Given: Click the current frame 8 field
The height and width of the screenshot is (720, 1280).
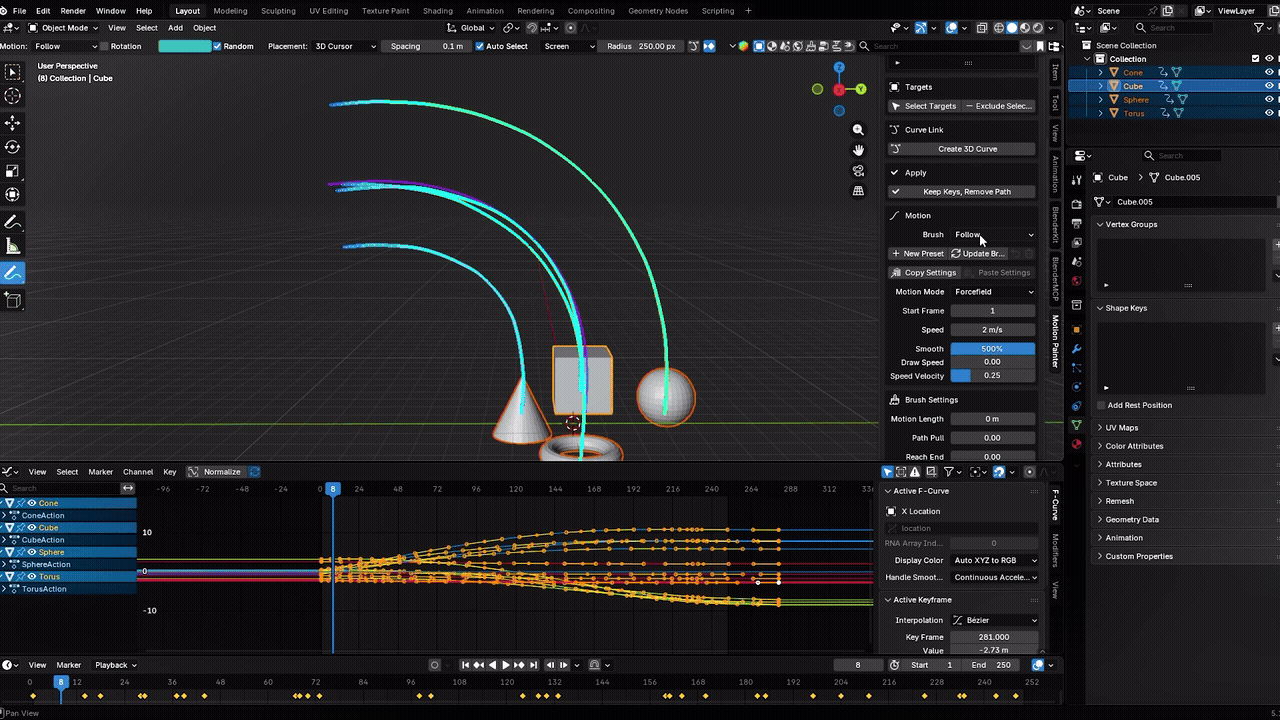Looking at the screenshot, I should [x=857, y=665].
